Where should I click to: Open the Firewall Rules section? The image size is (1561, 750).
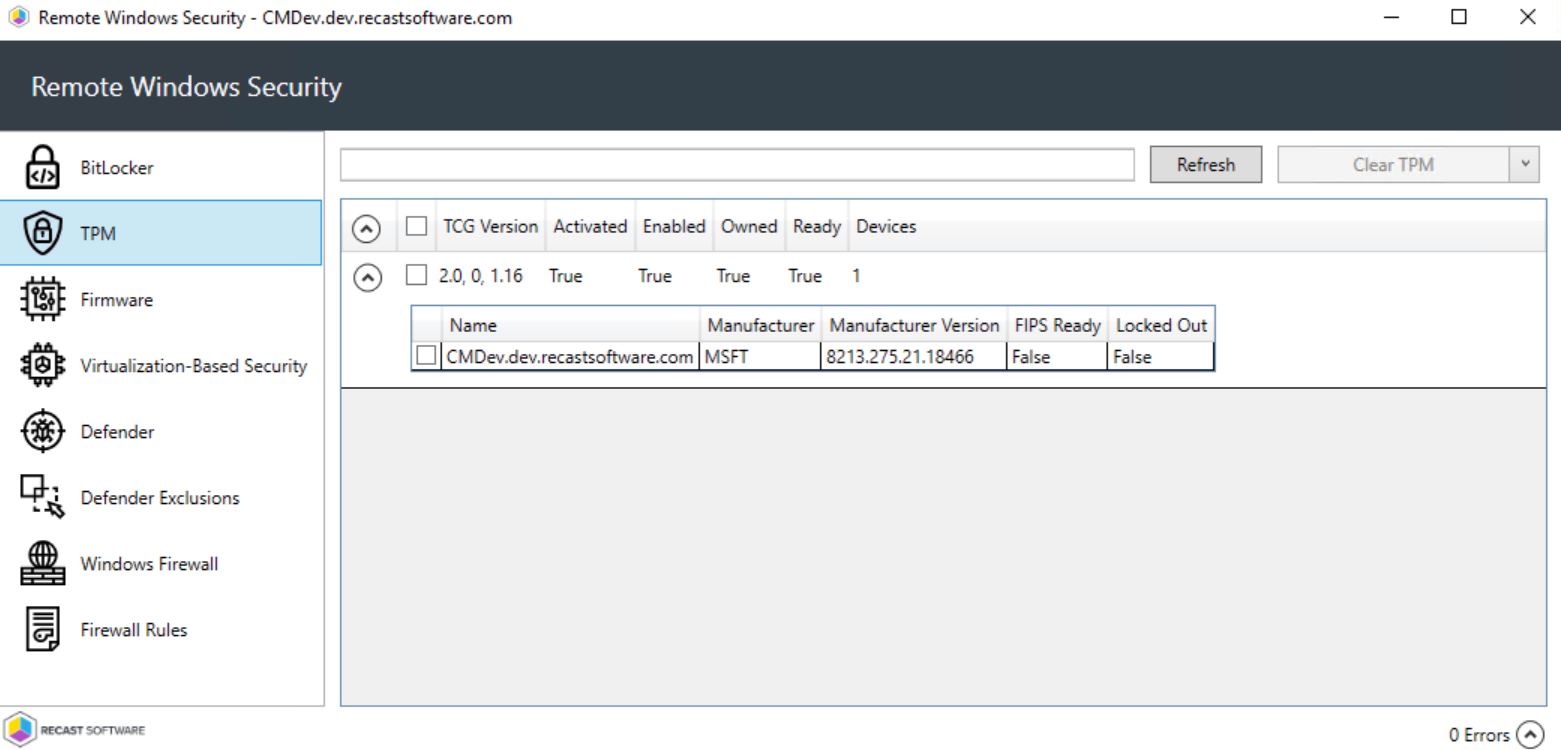[161, 629]
